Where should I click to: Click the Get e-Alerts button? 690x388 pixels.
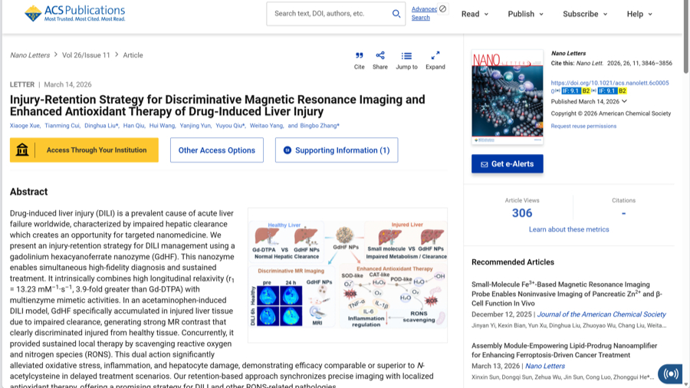click(x=507, y=164)
